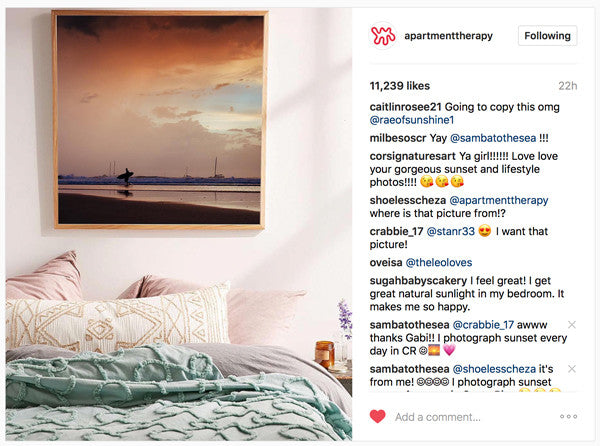Delete the sambatothesea comment mentioning @crabbie_17
The height and width of the screenshot is (446, 600).
[x=572, y=325]
